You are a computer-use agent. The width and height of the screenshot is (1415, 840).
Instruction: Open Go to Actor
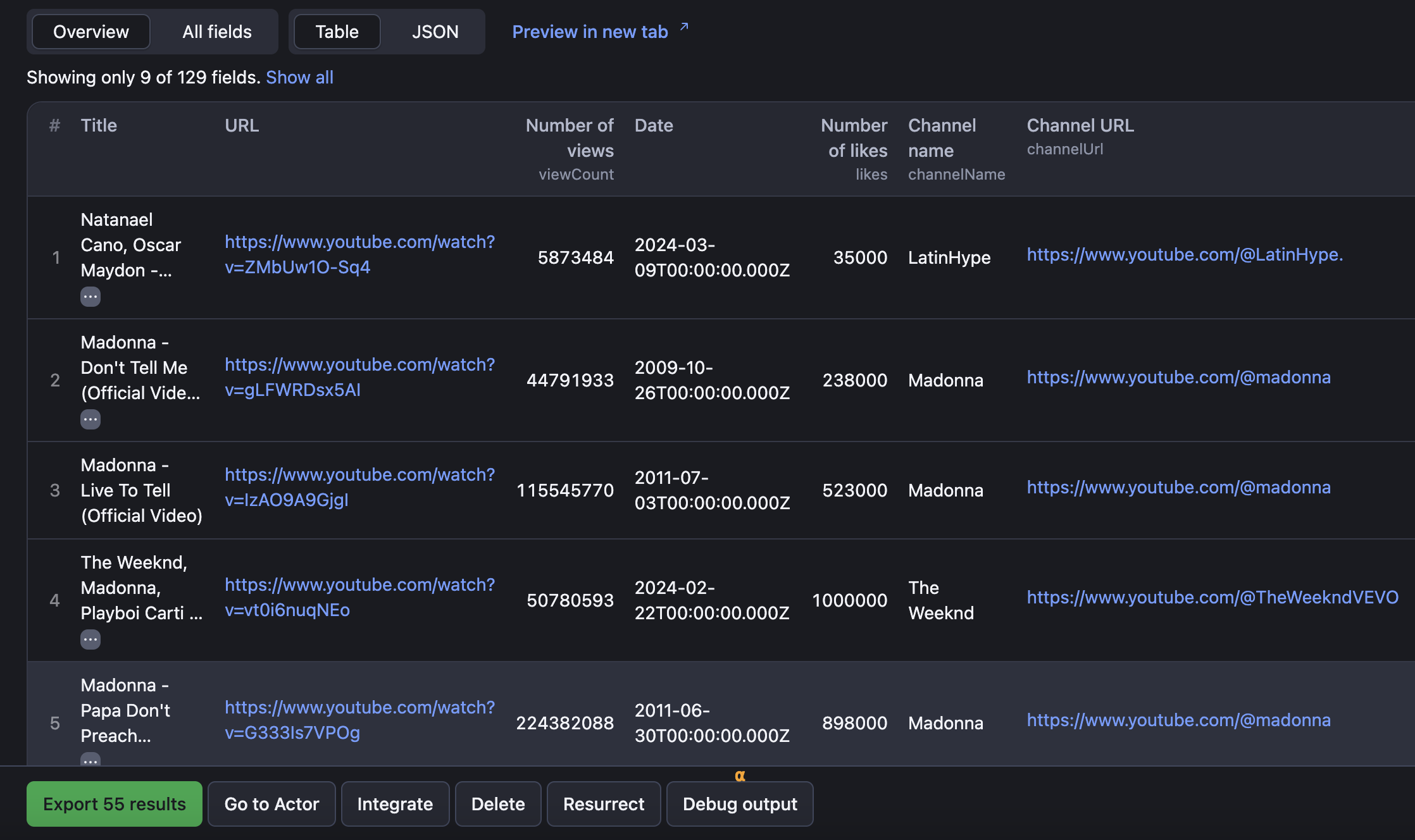click(x=271, y=803)
